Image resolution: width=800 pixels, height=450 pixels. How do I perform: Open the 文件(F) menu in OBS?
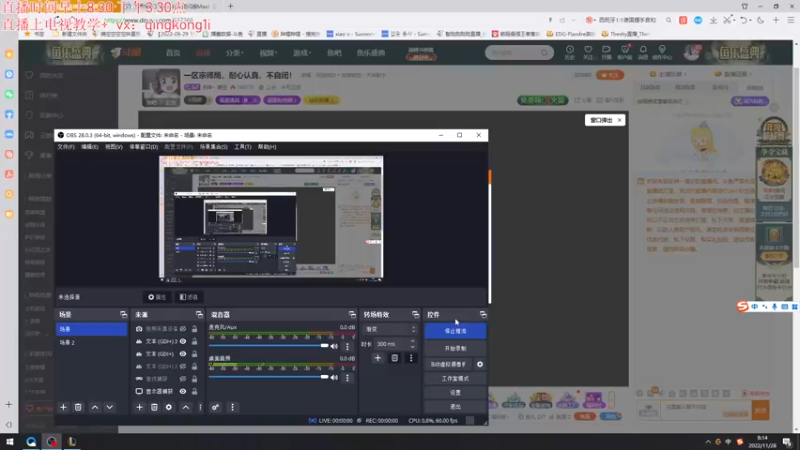[66, 147]
